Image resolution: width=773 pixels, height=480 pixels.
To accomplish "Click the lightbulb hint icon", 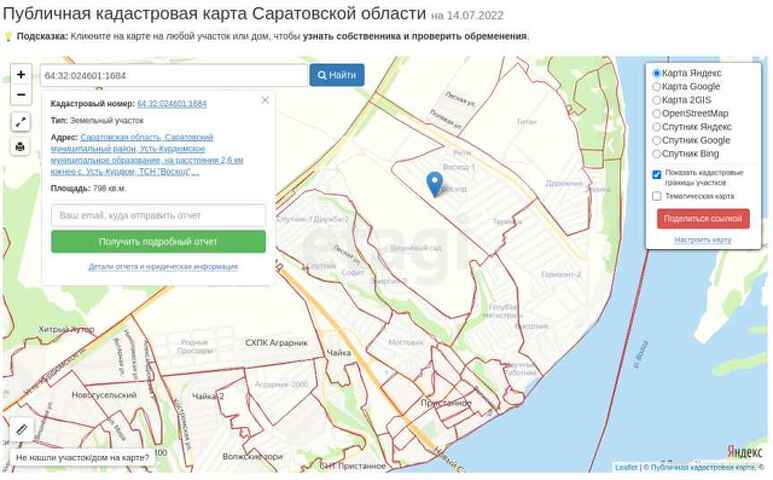I will coord(8,36).
